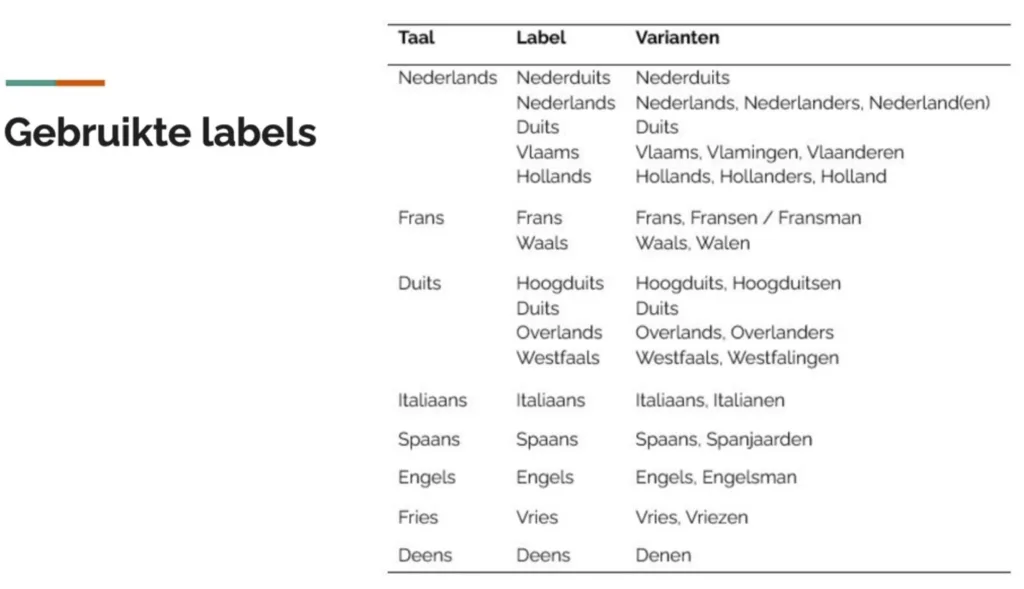1024x589 pixels.
Task: Click the "Vlaams, Vlamingen, Vlaanderen" variants text
Action: click(769, 153)
